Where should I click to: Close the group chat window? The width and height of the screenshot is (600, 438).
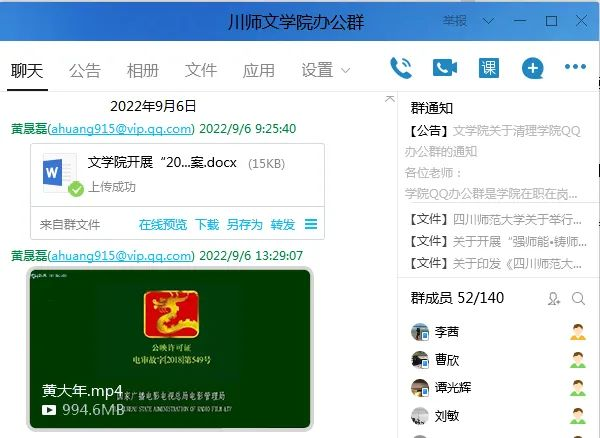tap(581, 21)
